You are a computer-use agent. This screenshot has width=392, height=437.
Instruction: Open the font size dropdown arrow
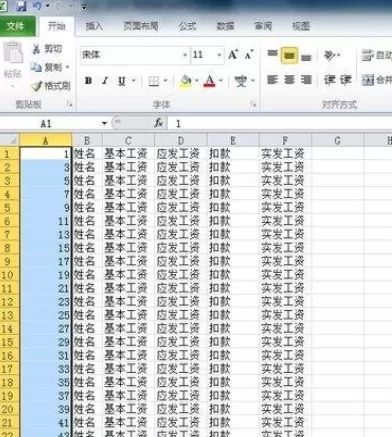219,55
